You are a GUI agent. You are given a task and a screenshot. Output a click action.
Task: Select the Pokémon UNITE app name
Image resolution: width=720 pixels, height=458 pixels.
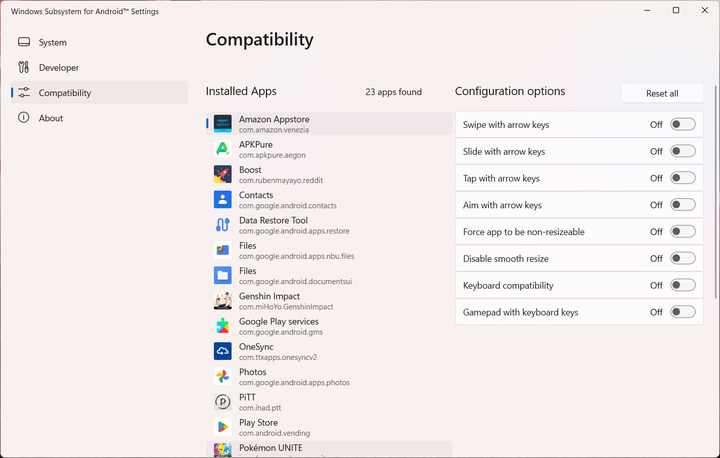click(x=270, y=448)
